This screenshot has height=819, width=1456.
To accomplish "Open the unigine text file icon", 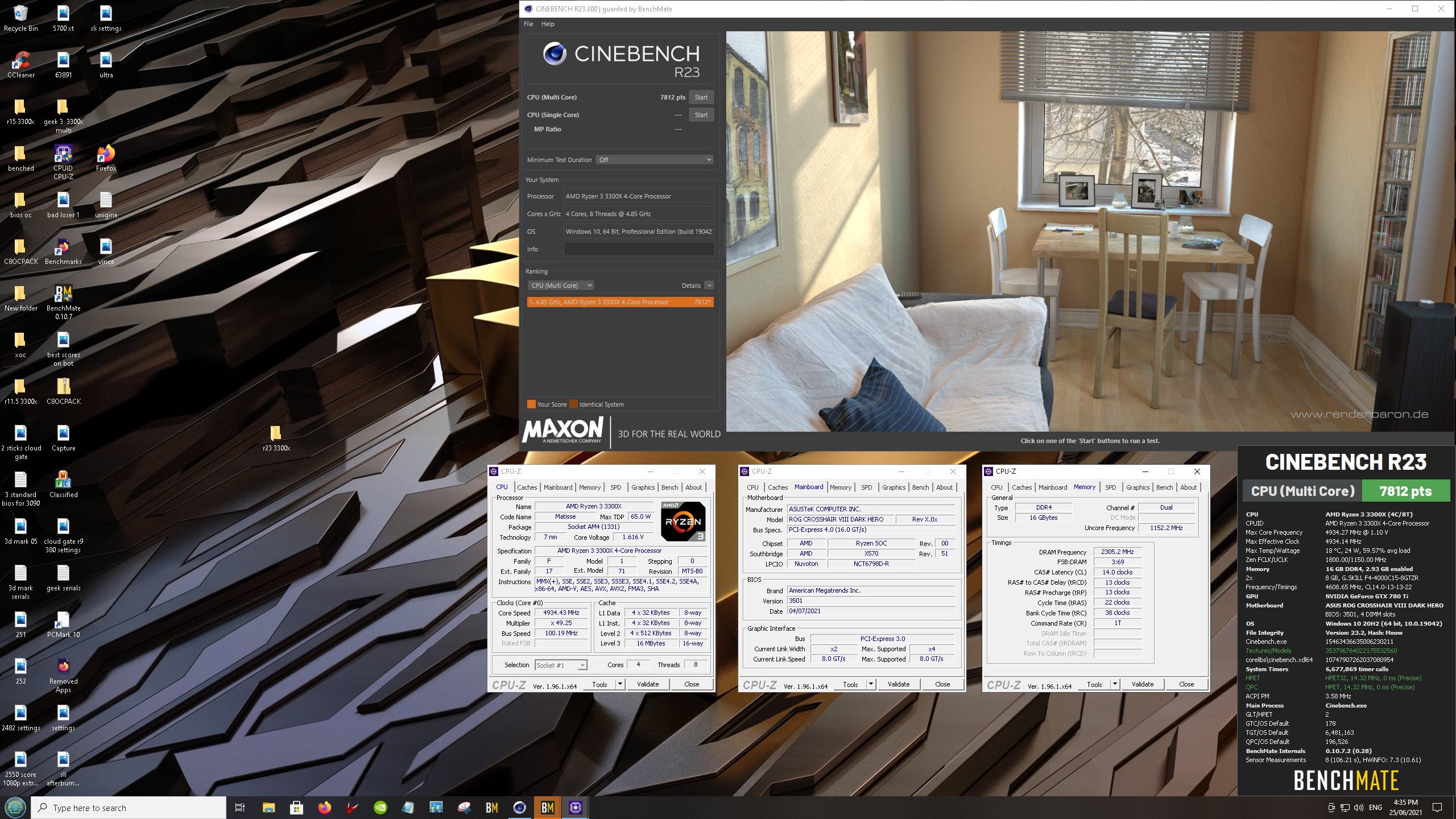I will pyautogui.click(x=106, y=205).
